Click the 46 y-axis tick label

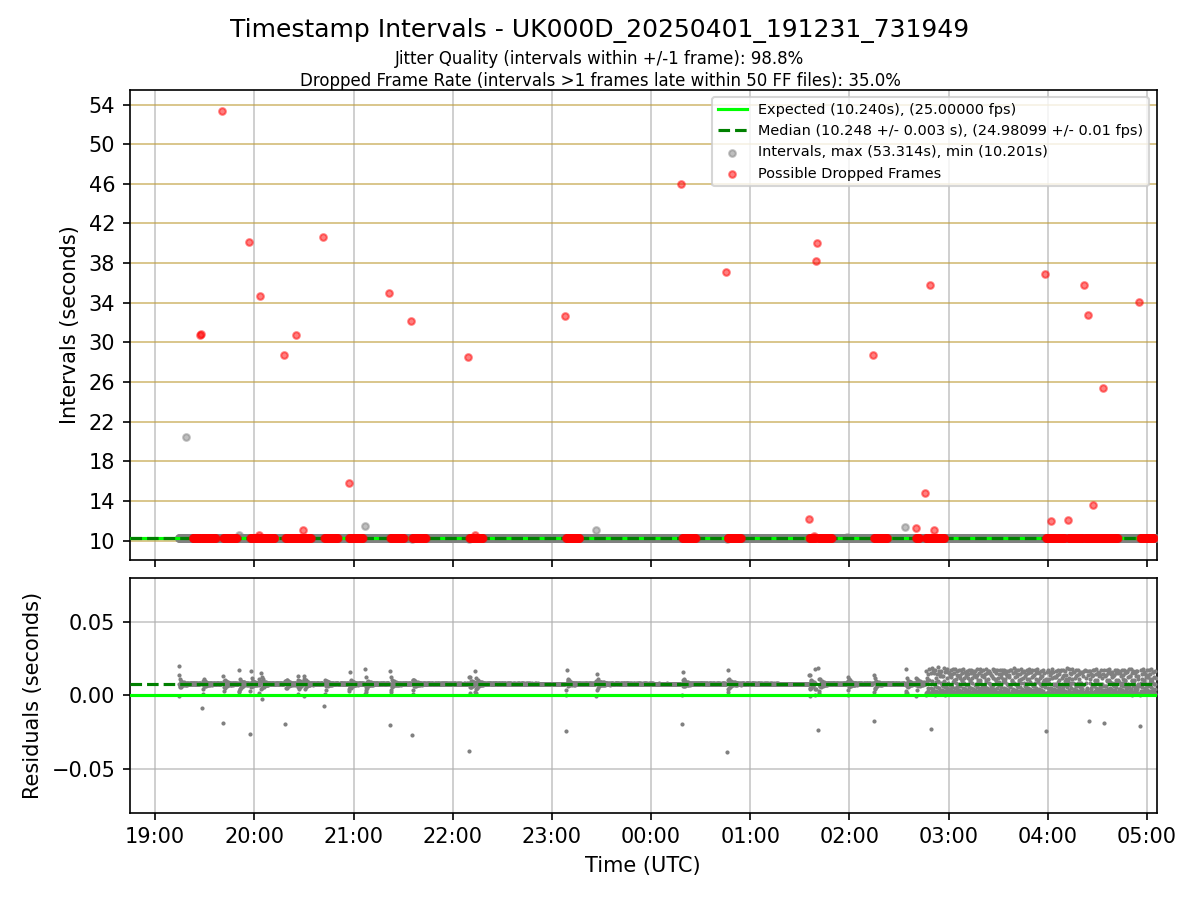point(103,184)
